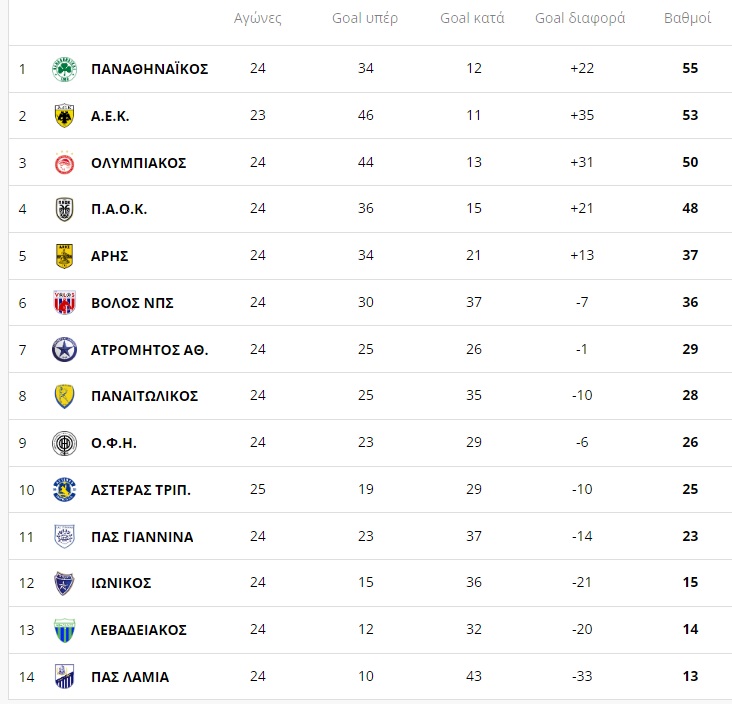Click the Panathinaikos green clover crest
The height and width of the screenshot is (704, 732).
pyautogui.click(x=64, y=69)
